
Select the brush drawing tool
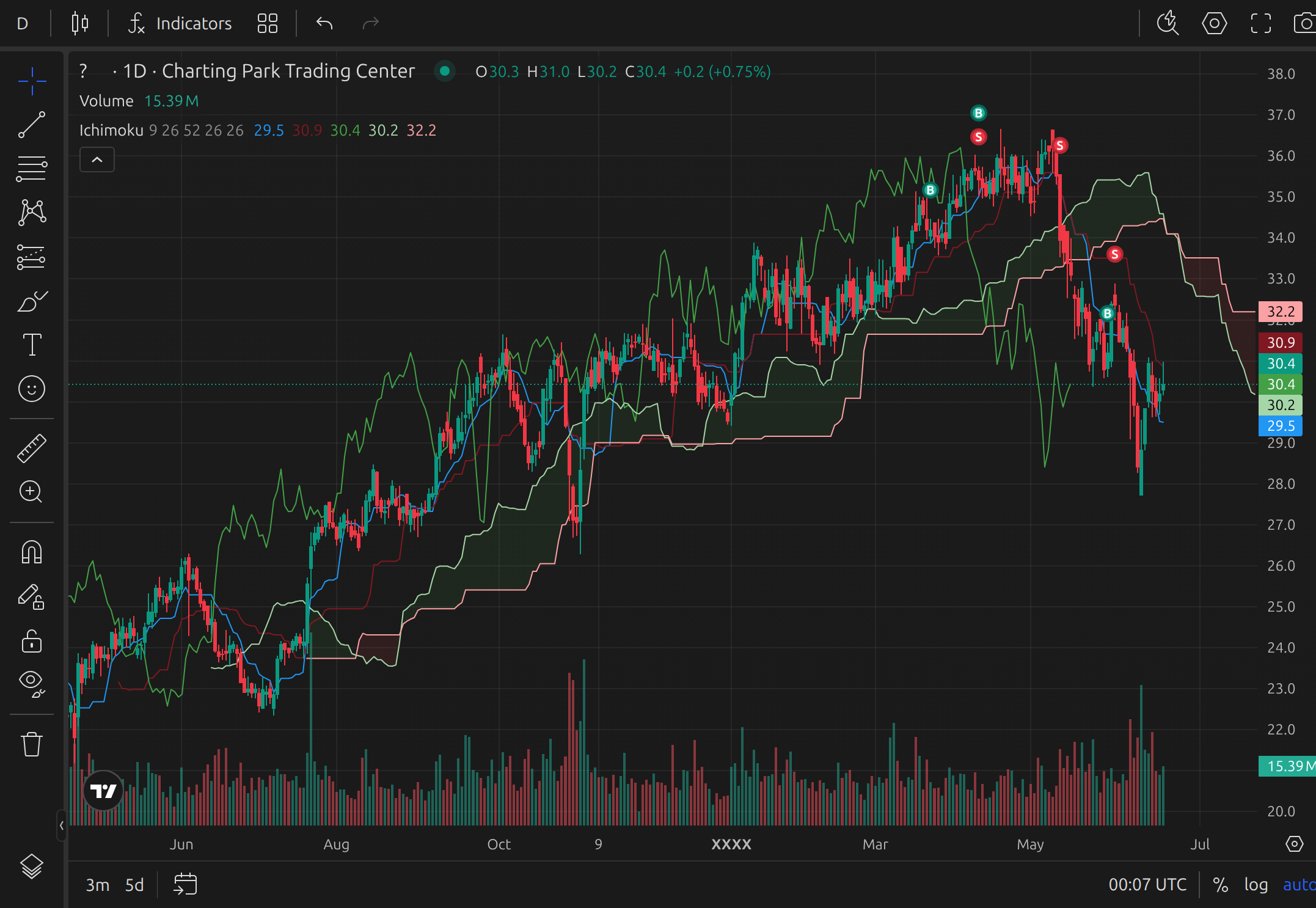[31, 301]
